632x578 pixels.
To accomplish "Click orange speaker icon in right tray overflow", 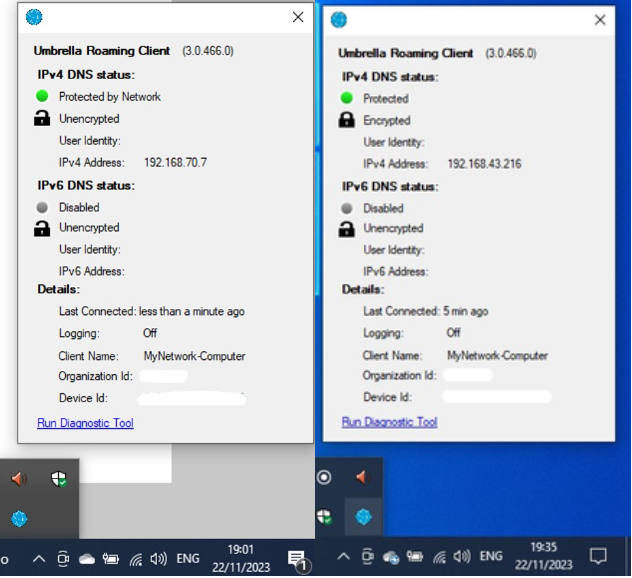I will pos(363,477).
